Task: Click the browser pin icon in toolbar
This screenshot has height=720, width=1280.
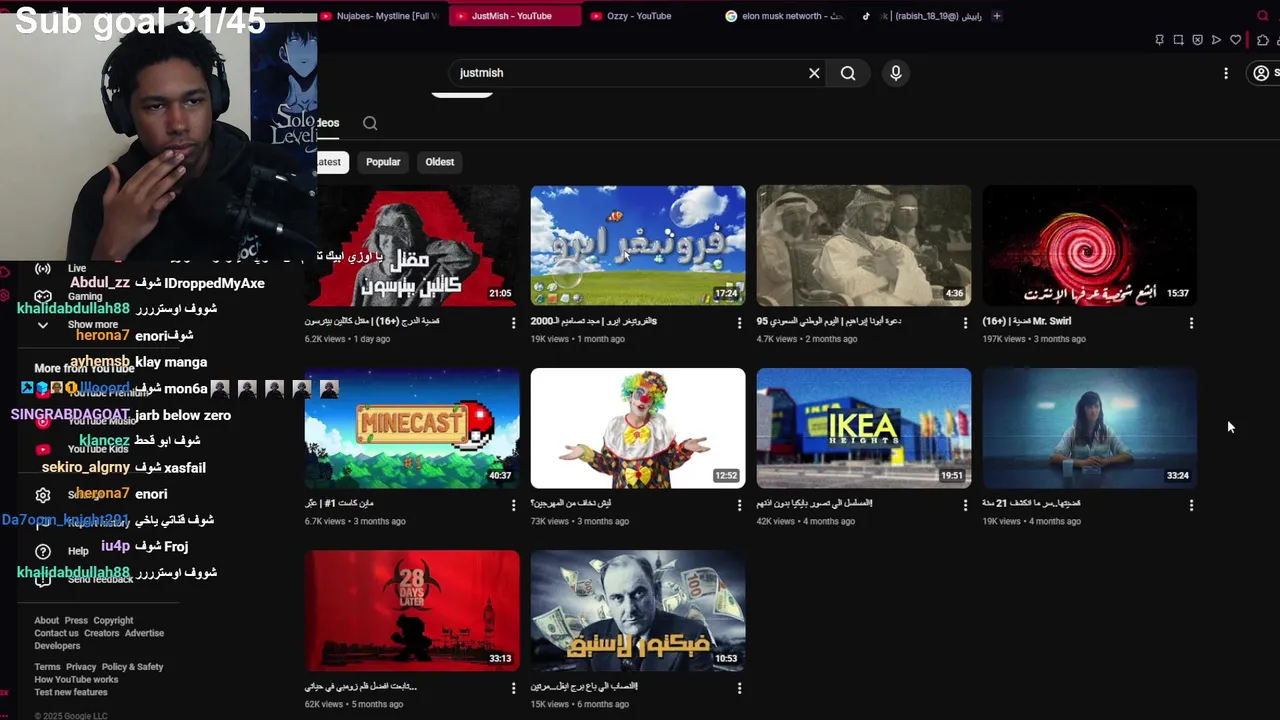Action: click(x=1159, y=40)
